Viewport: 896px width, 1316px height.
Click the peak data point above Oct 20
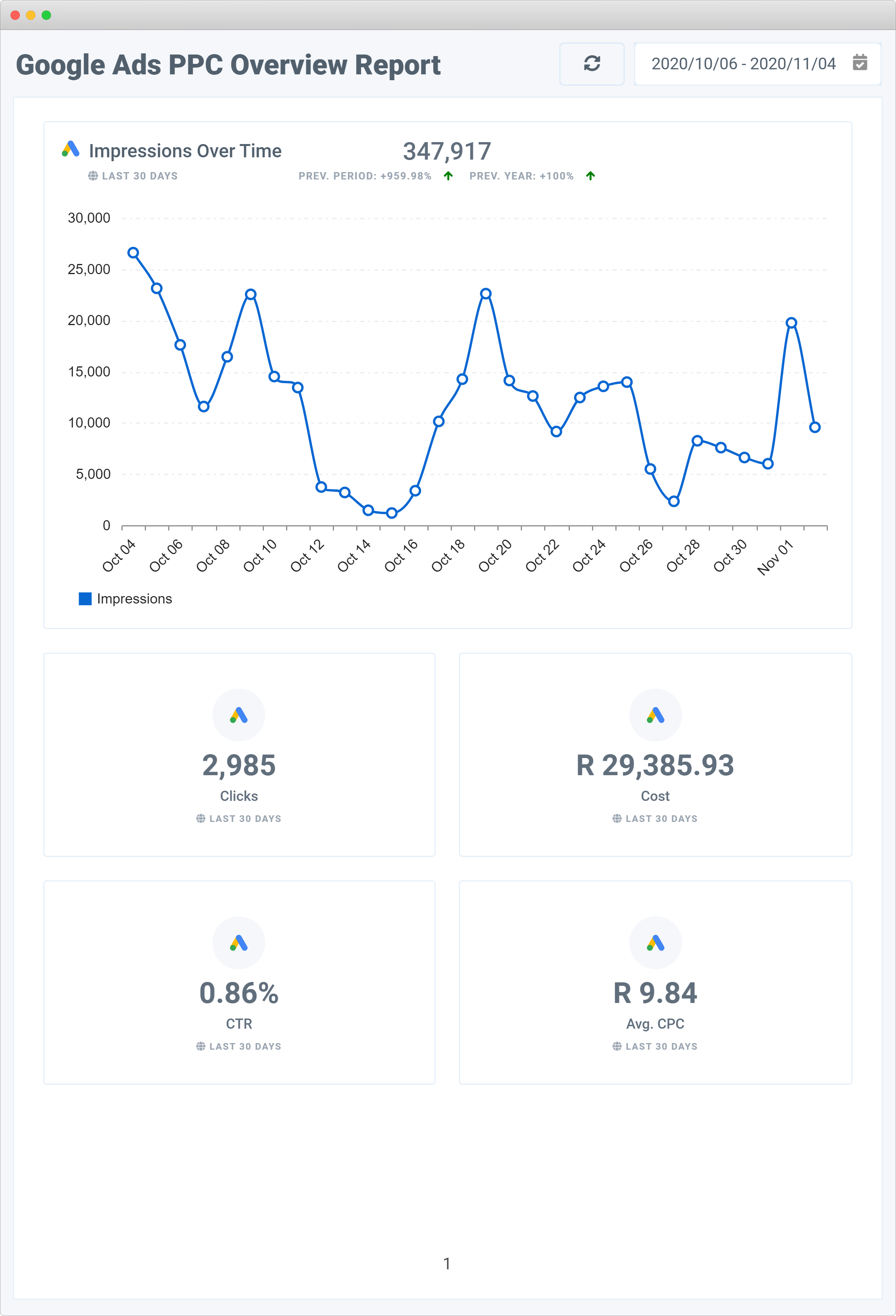click(486, 293)
